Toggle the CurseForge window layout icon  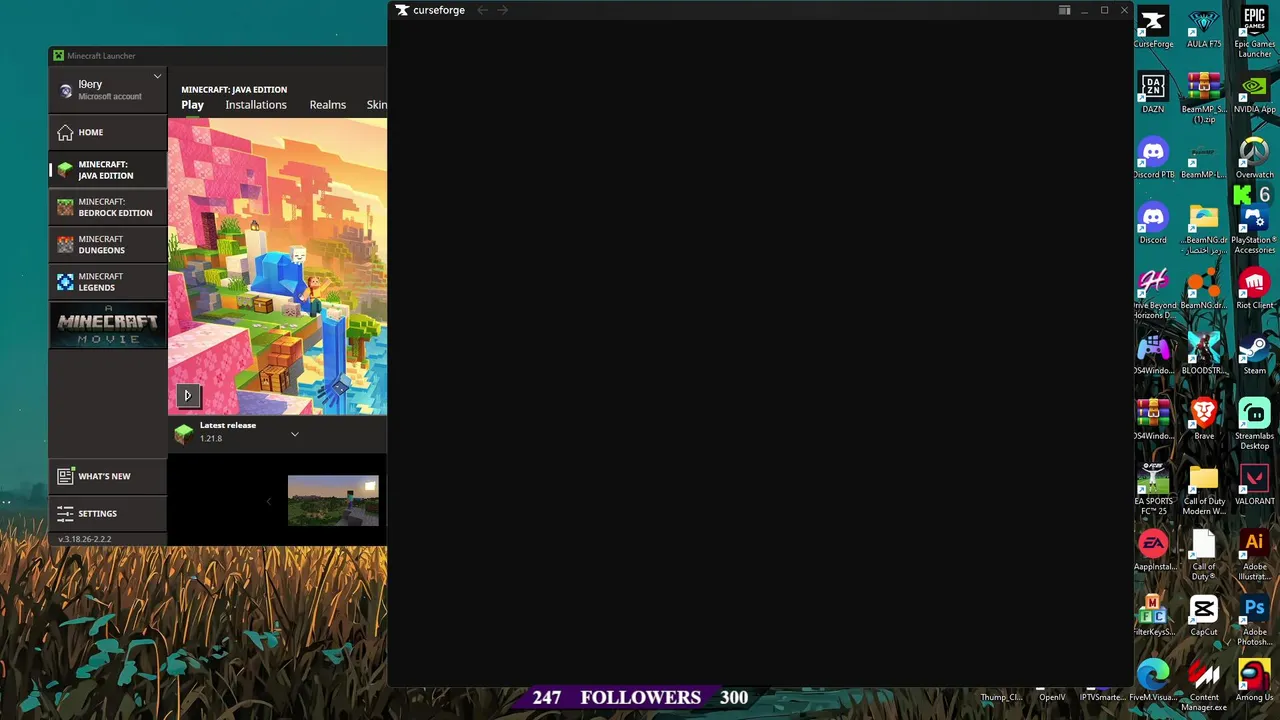pos(1064,10)
